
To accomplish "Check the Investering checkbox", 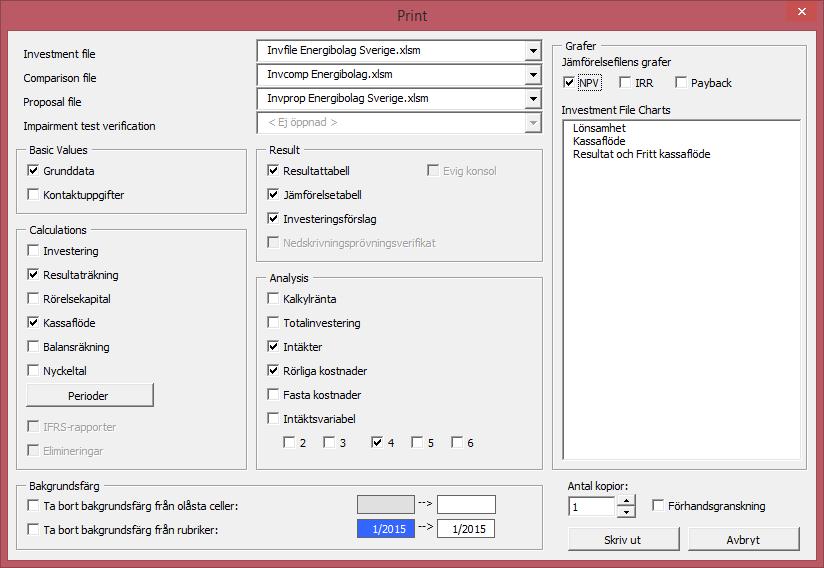I will click(33, 250).
